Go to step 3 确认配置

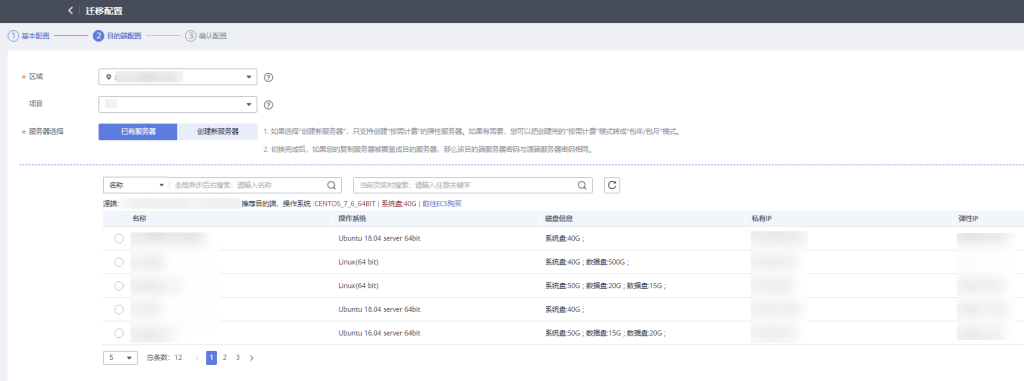206,36
